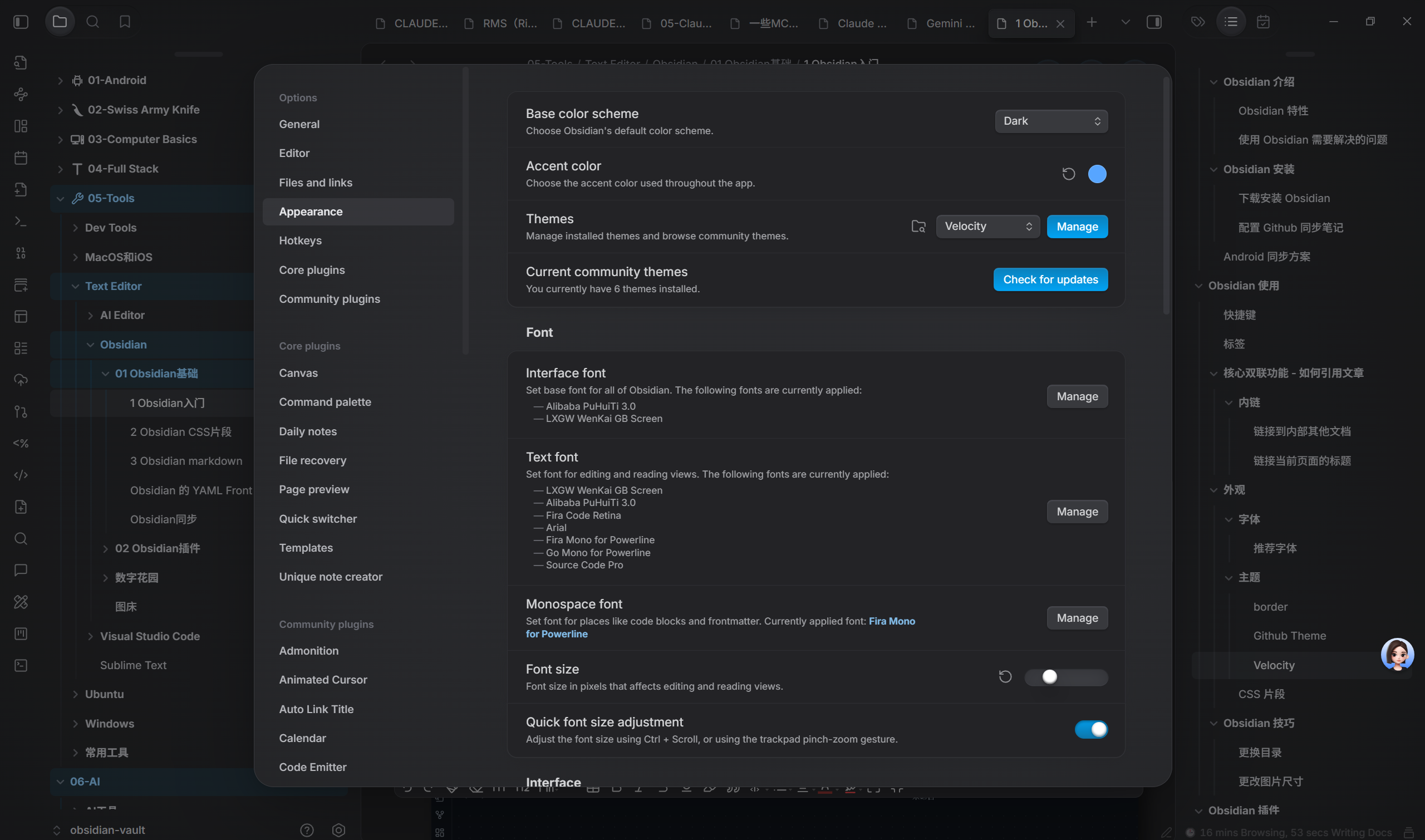Image resolution: width=1425 pixels, height=840 pixels.
Task: Click the Check for updates button
Action: 1050,279
